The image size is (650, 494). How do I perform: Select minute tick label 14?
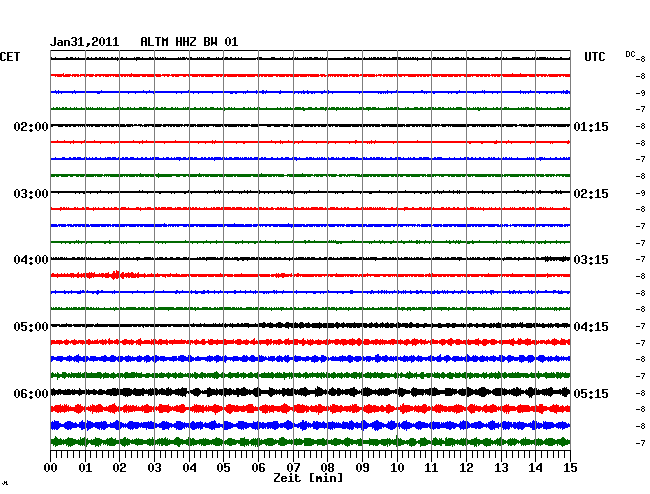pyautogui.click(x=536, y=467)
